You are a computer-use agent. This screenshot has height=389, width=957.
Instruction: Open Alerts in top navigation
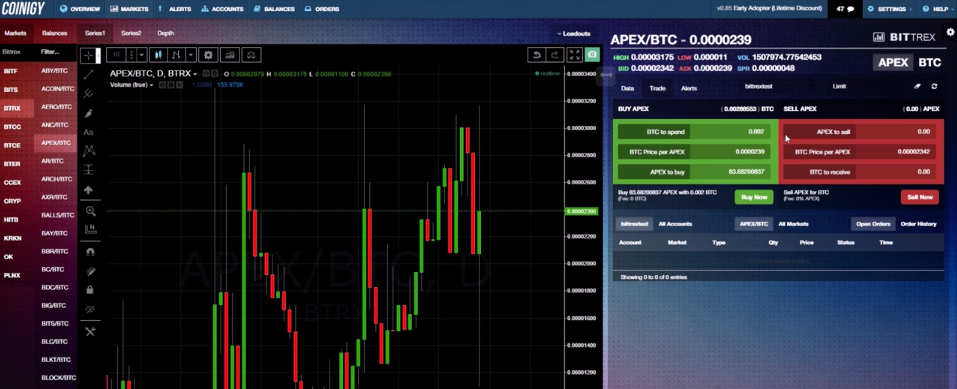(175, 9)
